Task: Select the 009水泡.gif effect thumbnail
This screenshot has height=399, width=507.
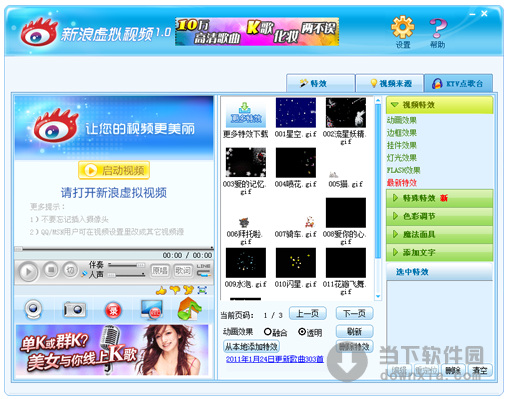Action: pyautogui.click(x=246, y=263)
